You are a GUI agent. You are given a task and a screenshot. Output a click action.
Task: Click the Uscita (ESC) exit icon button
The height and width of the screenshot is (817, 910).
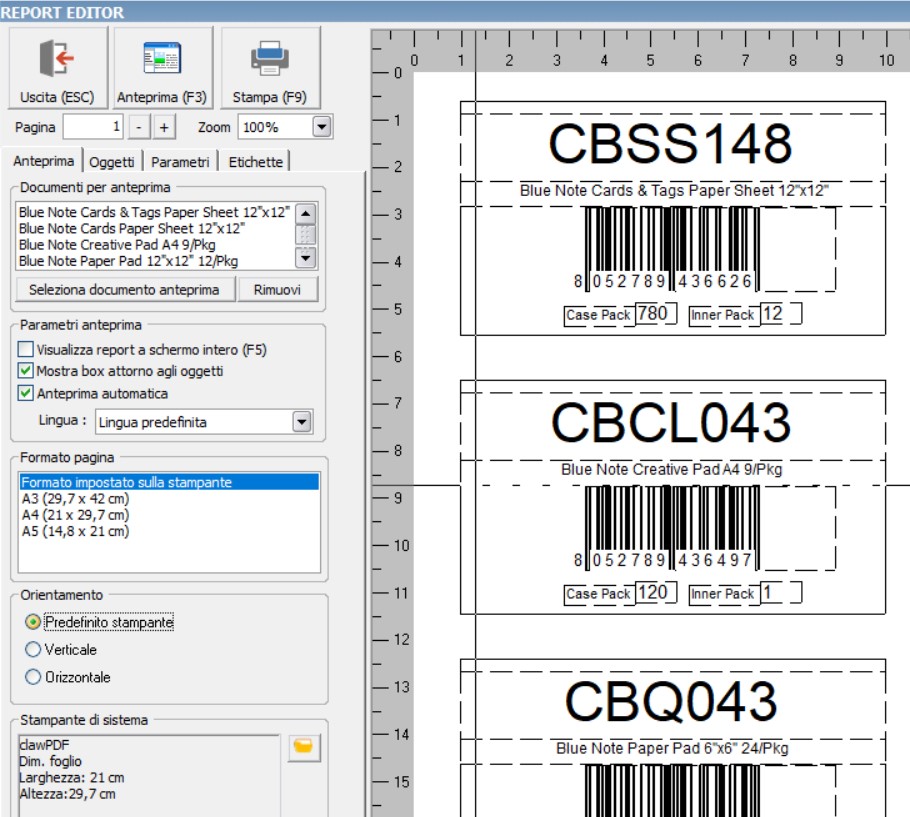(x=57, y=67)
